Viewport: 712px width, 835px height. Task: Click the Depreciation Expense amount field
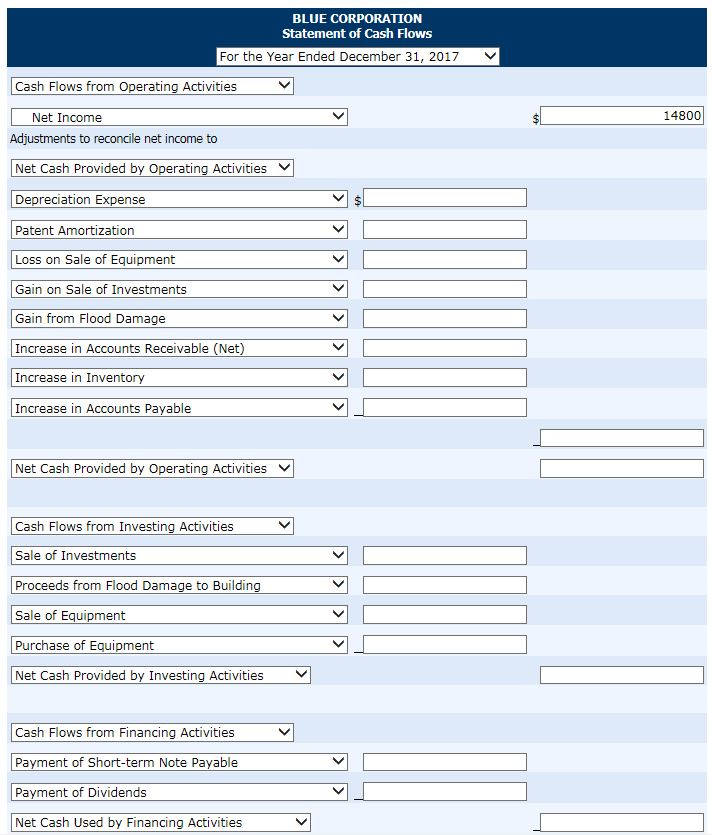(446, 197)
